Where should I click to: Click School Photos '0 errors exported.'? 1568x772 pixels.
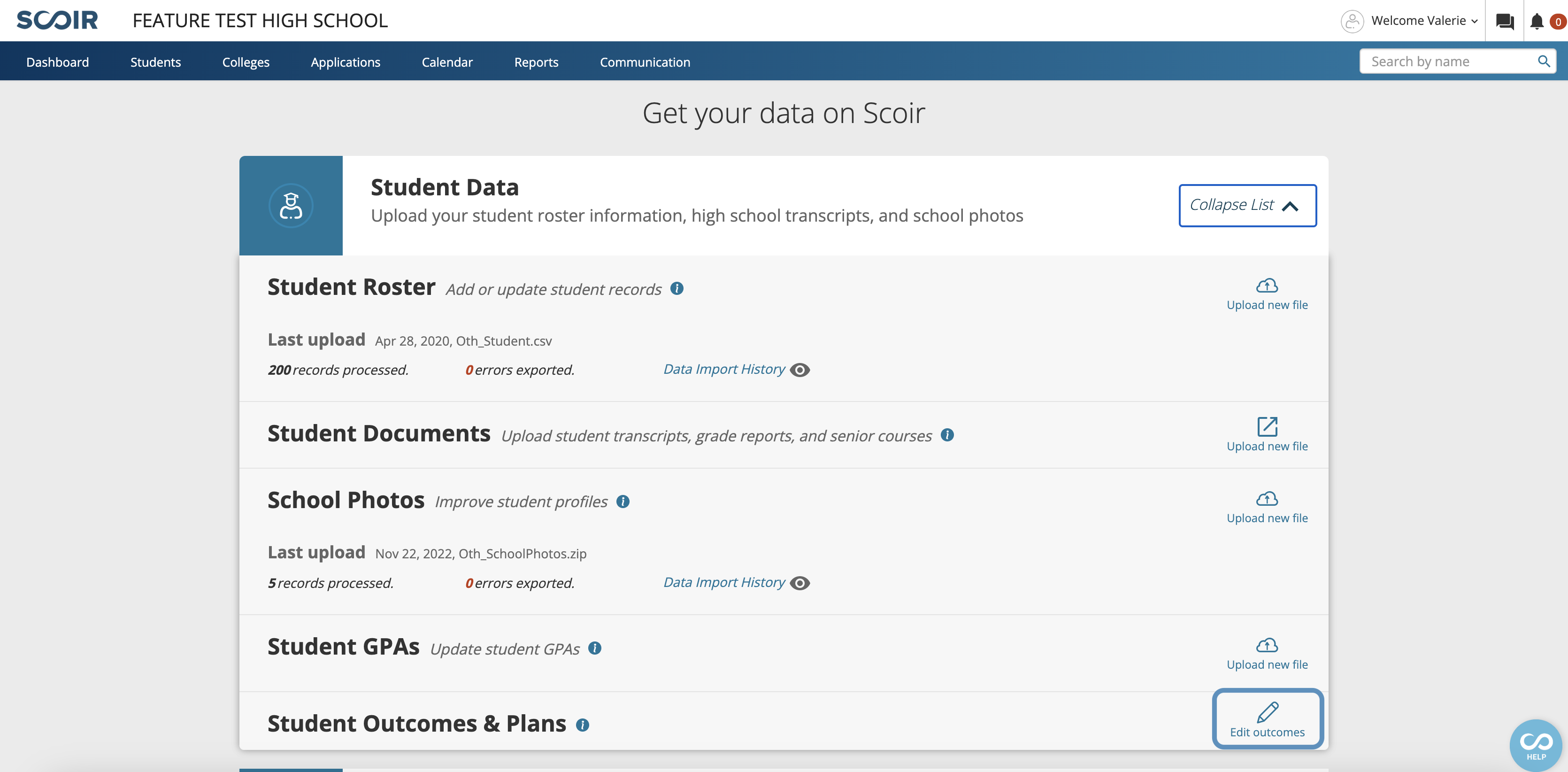(x=520, y=583)
